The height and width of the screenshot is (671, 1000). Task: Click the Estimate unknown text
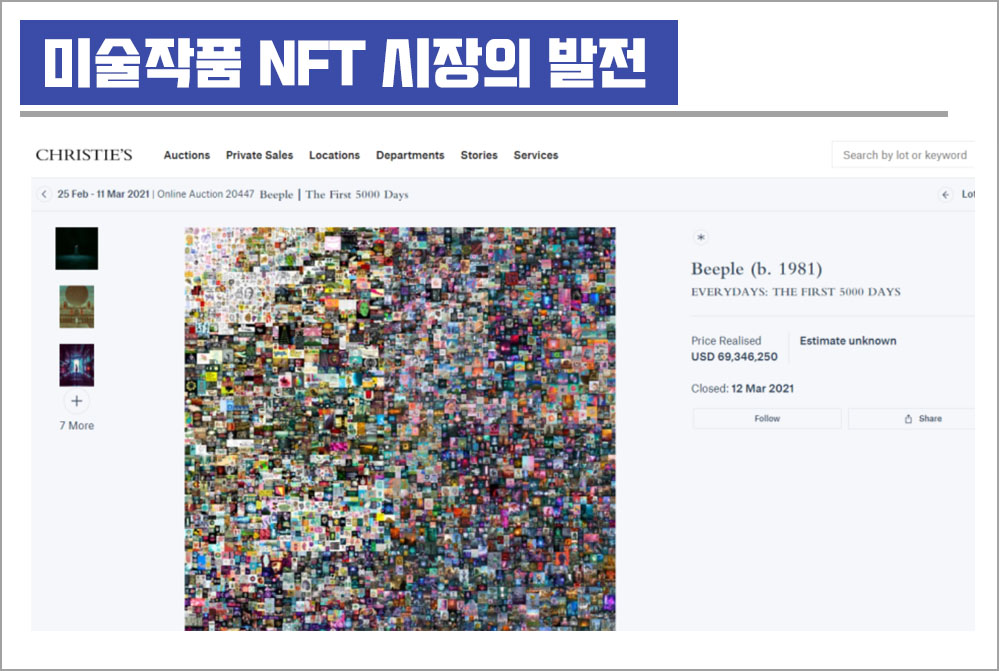pos(848,341)
